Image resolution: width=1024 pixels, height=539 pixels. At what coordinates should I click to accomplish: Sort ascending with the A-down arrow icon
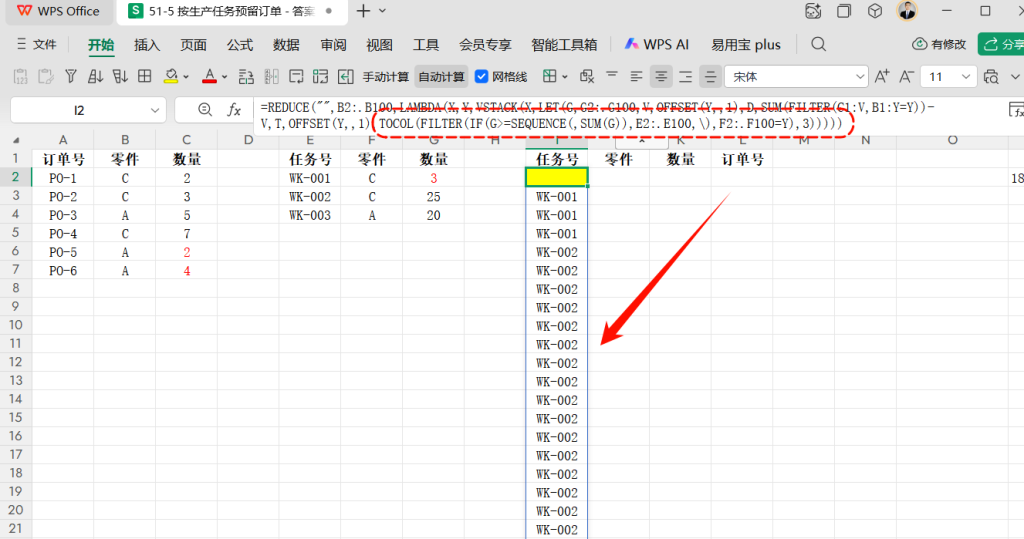(95, 76)
